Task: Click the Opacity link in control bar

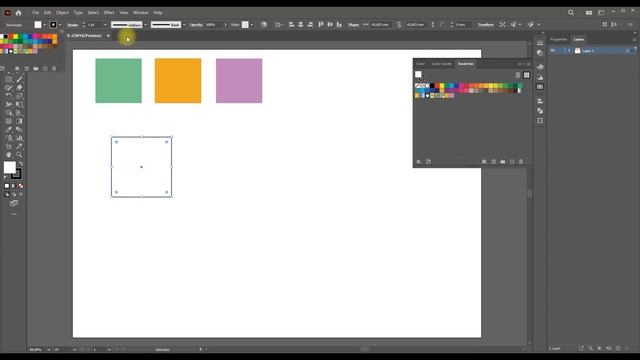Action: click(x=196, y=25)
